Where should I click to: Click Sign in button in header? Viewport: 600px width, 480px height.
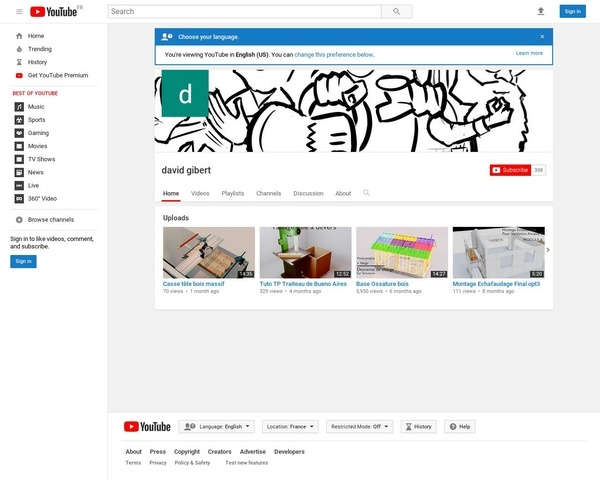[x=572, y=11]
